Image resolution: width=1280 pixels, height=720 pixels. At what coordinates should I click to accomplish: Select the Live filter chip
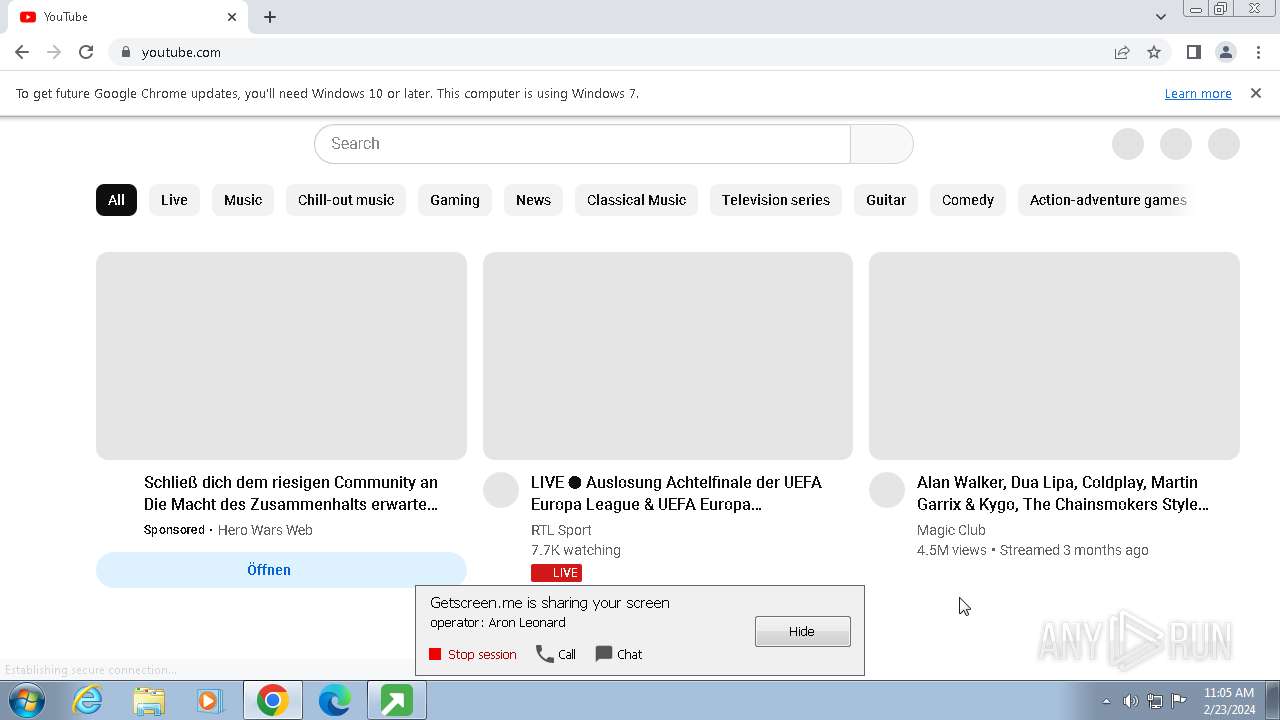[x=174, y=200]
